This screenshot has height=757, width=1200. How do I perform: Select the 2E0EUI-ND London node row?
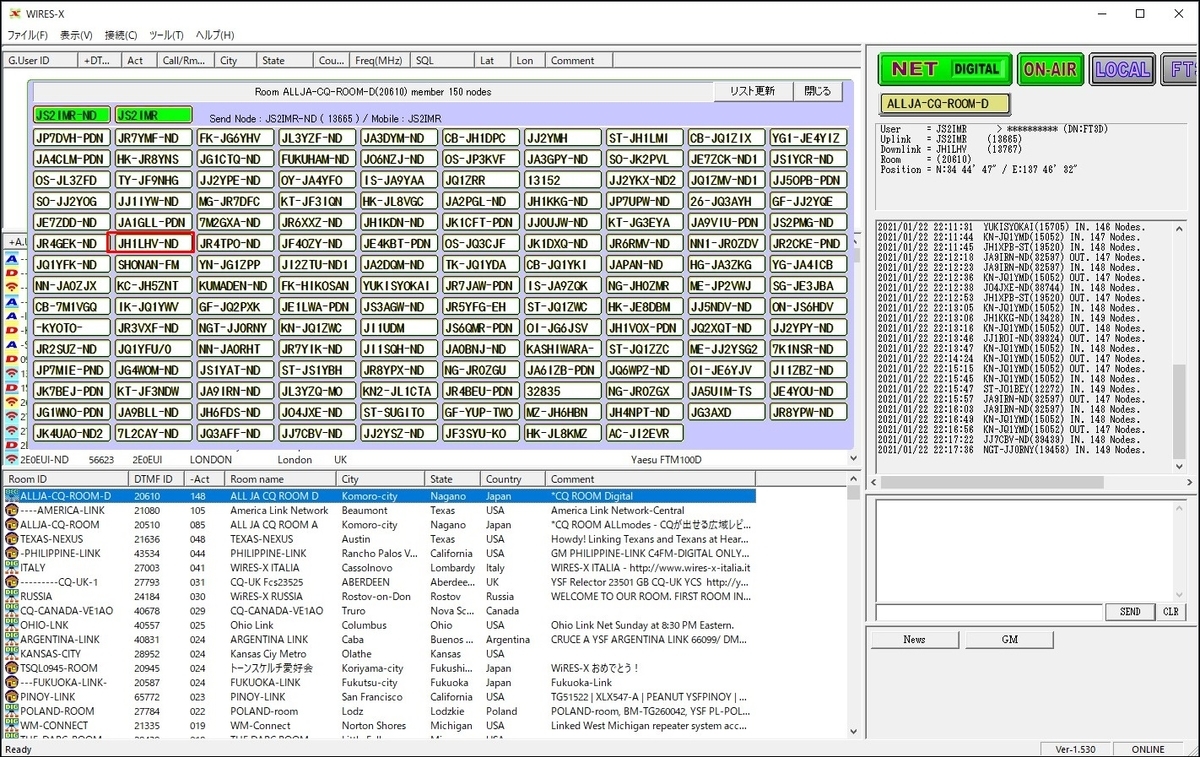425,460
